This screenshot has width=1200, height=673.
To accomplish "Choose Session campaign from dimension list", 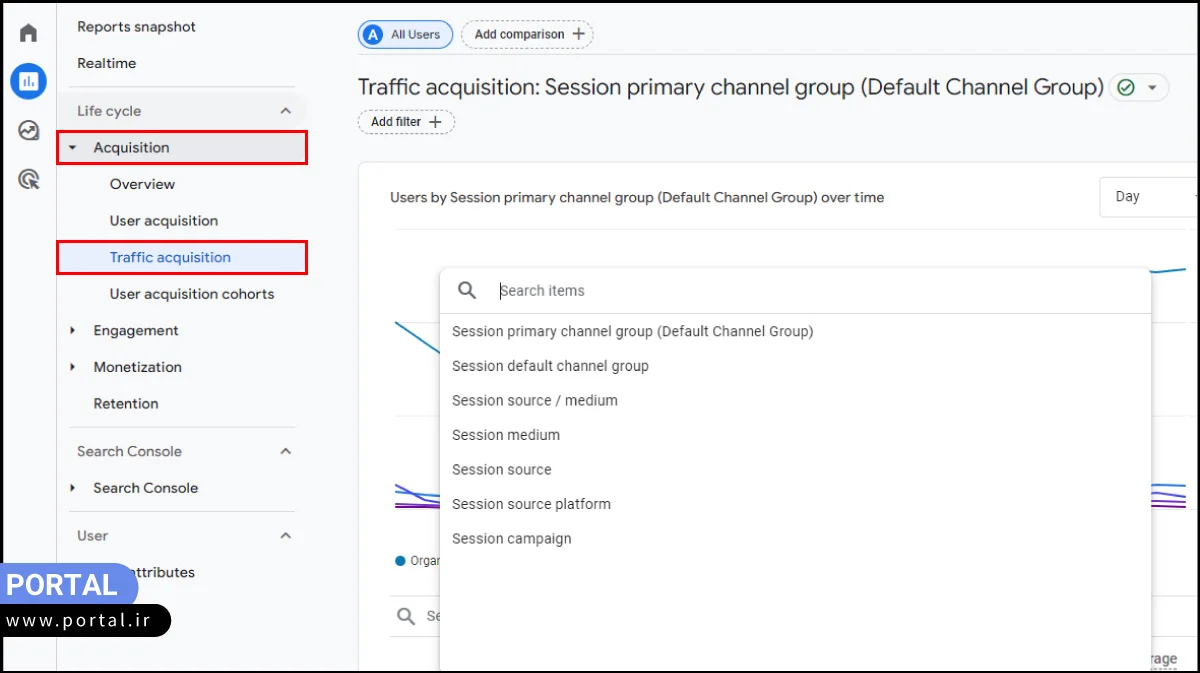I will [511, 538].
